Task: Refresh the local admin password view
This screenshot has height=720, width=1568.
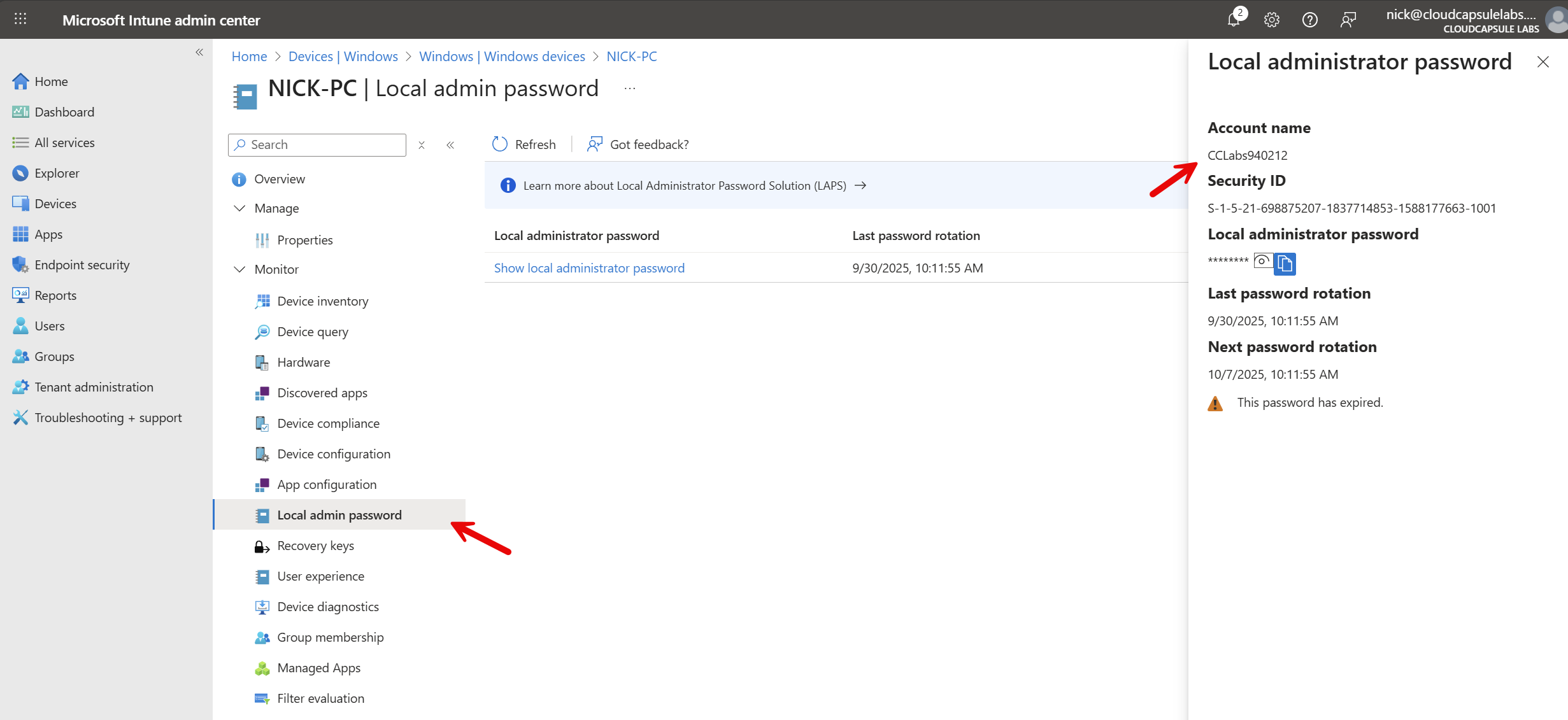Action: pos(524,144)
